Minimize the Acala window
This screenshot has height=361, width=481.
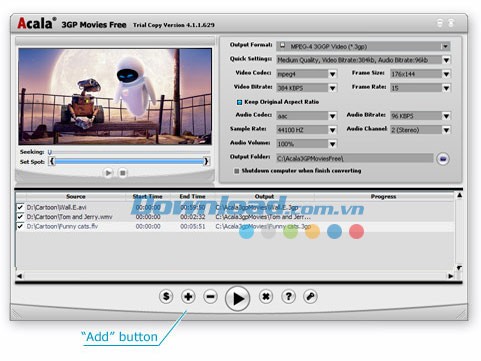[440, 23]
